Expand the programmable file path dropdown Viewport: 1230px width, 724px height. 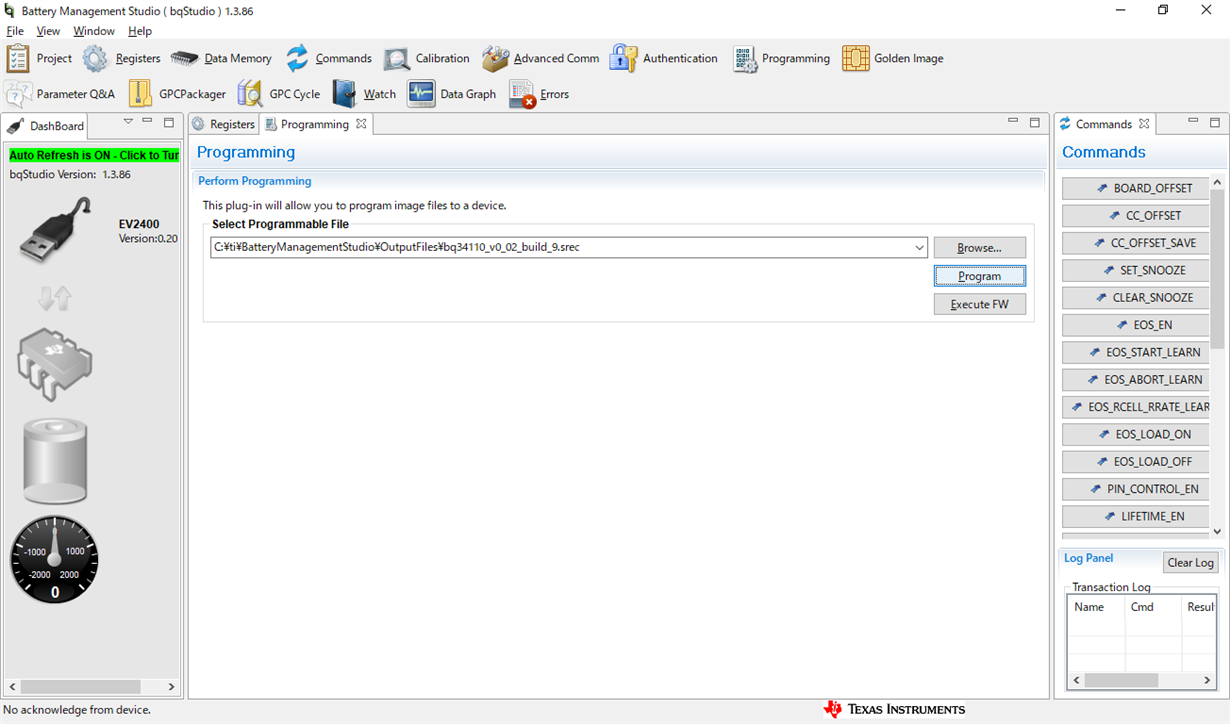point(919,248)
